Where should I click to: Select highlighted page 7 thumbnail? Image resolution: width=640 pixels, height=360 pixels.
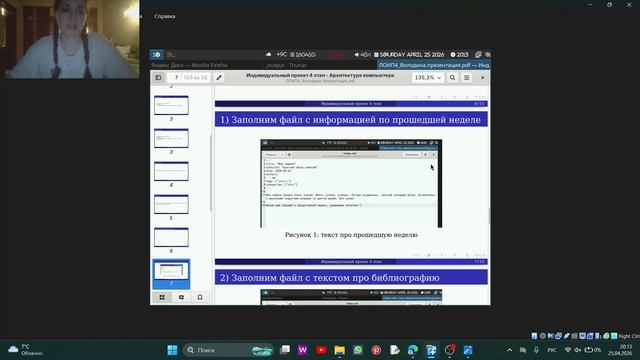point(171,273)
